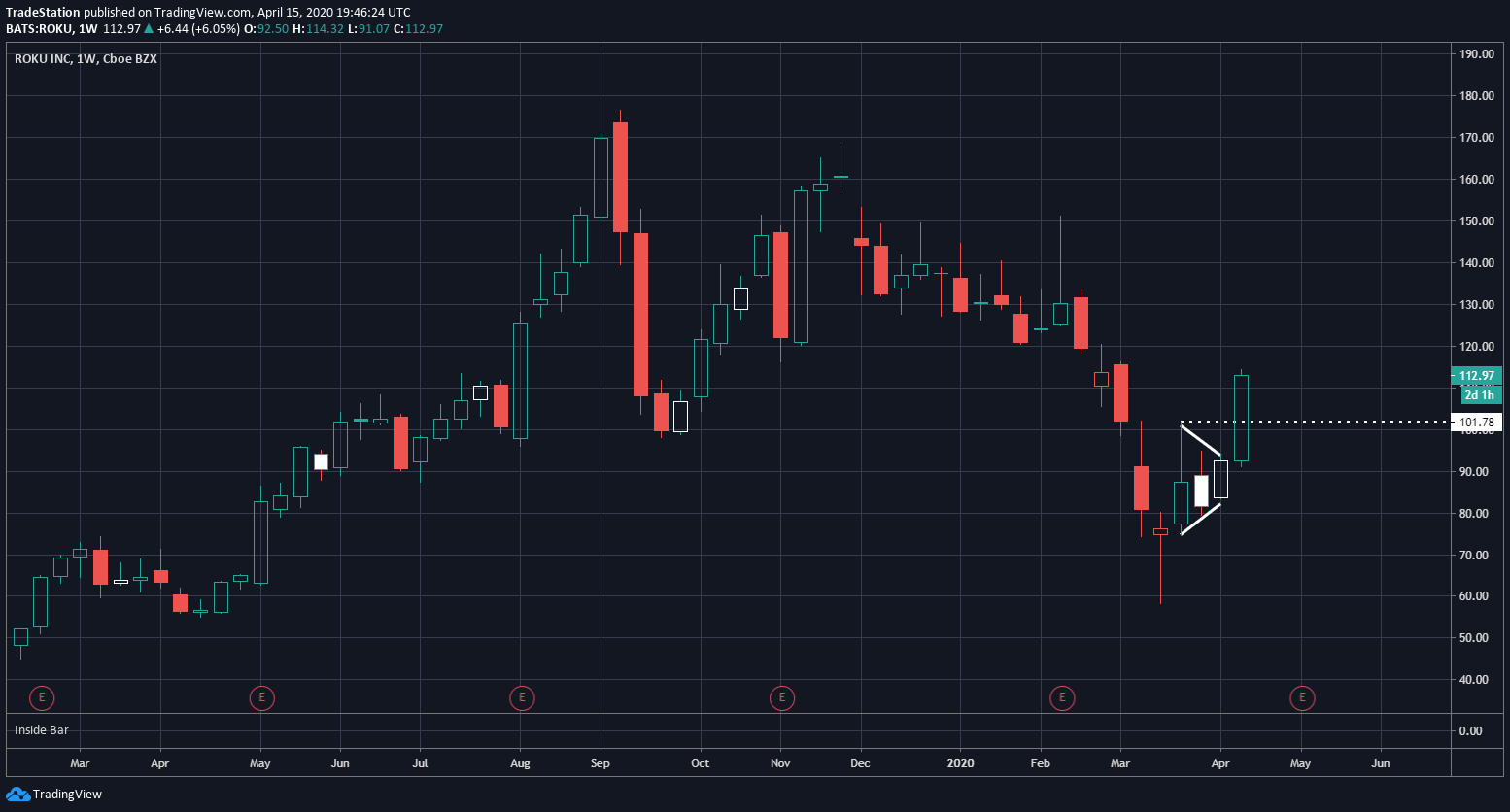The image size is (1510, 812).
Task: Click the Oct label on time axis
Action: click(700, 763)
